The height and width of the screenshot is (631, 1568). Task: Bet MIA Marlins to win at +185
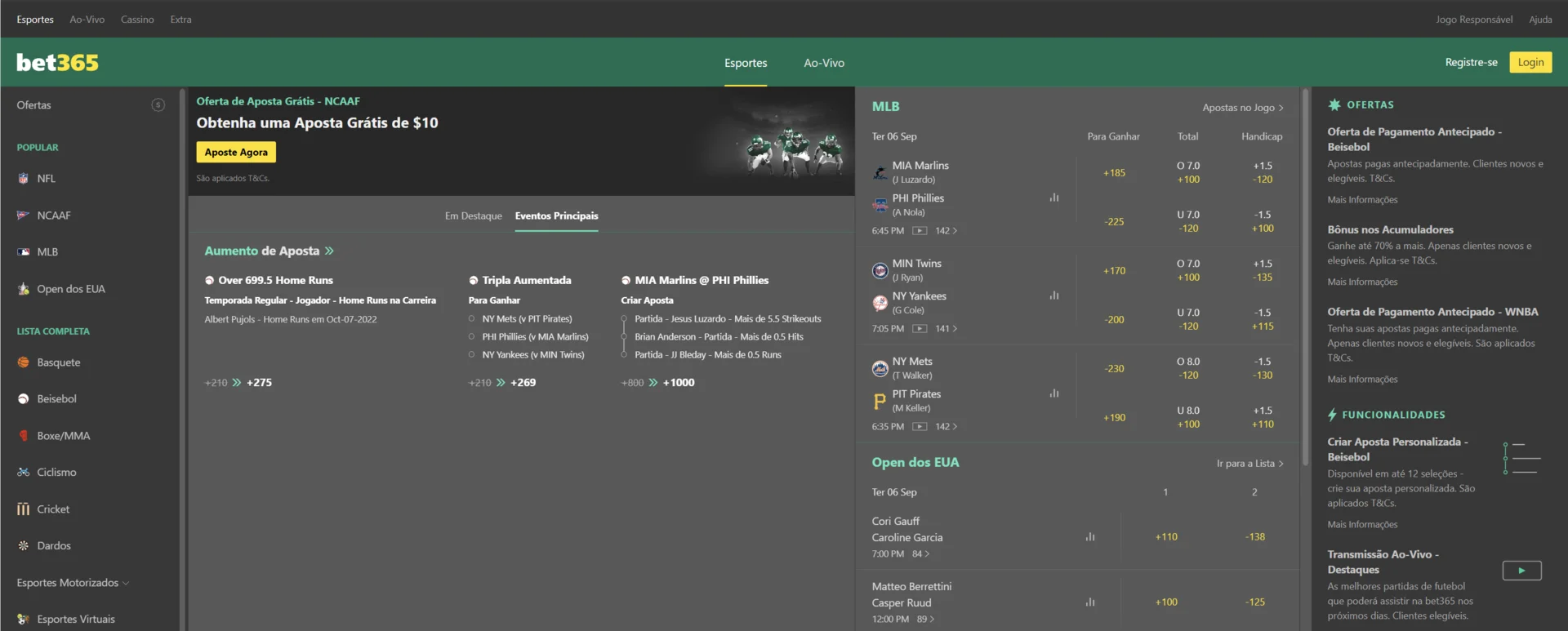tap(1114, 173)
